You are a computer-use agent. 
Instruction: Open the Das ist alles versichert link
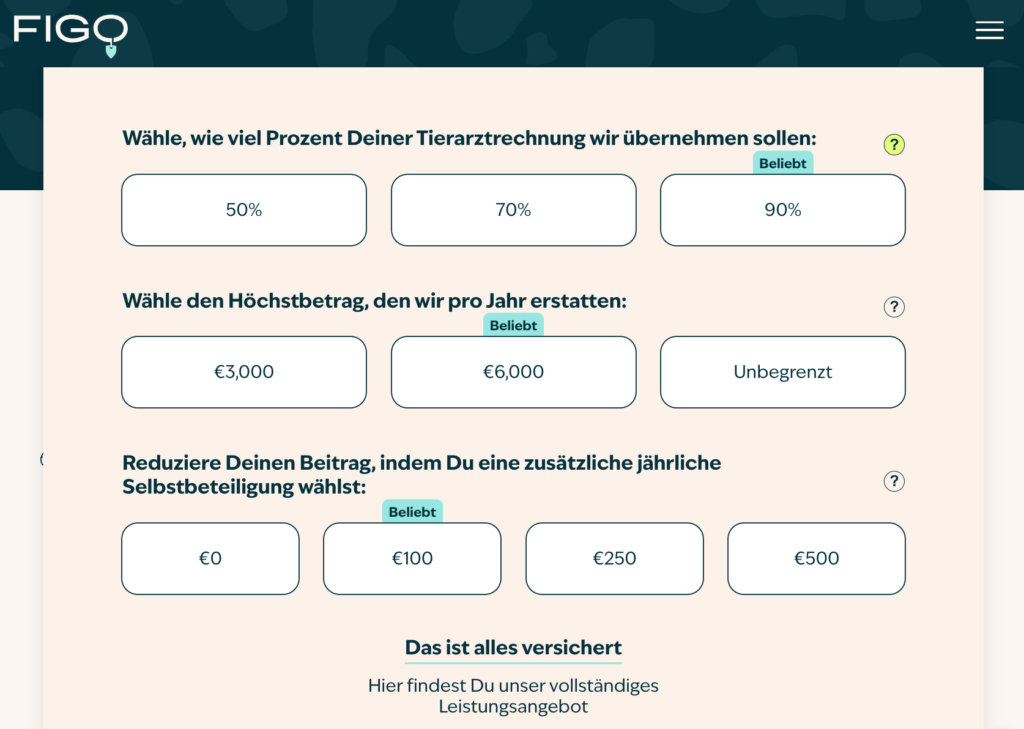point(513,645)
